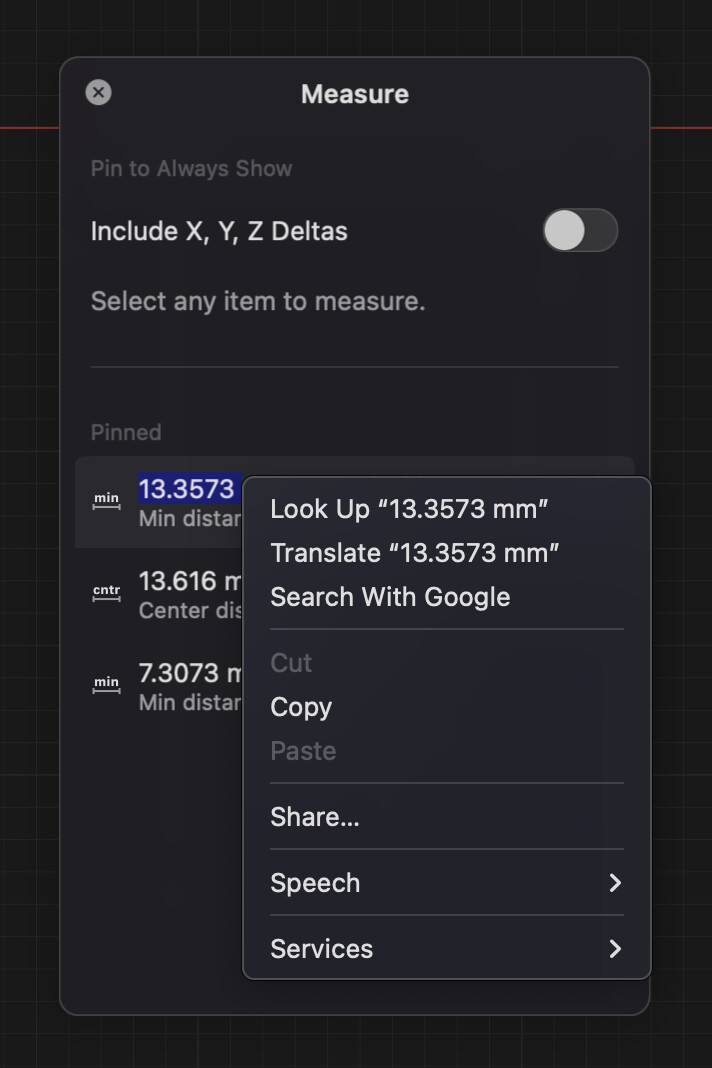Click the cntr center distance icon
The width and height of the screenshot is (712, 1068).
(106, 593)
